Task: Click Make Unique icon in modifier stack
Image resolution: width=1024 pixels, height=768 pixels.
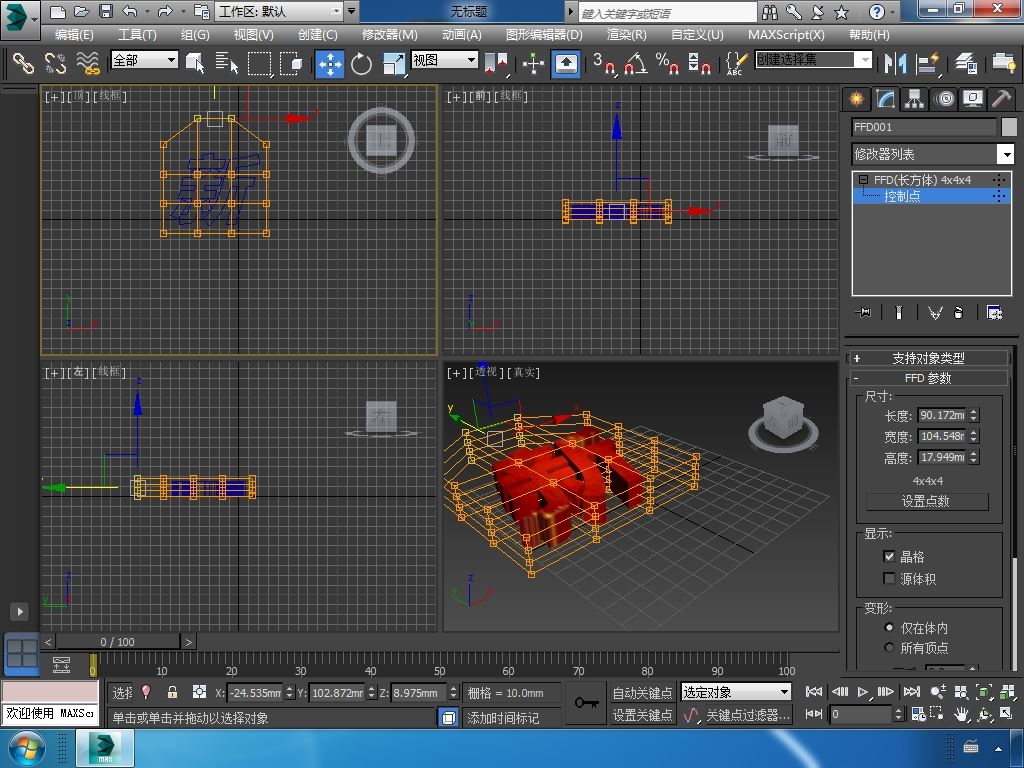Action: 935,313
